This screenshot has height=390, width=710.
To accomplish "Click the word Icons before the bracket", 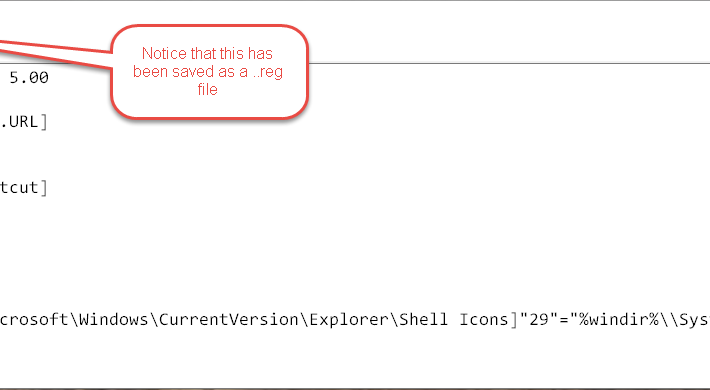I will [484, 319].
